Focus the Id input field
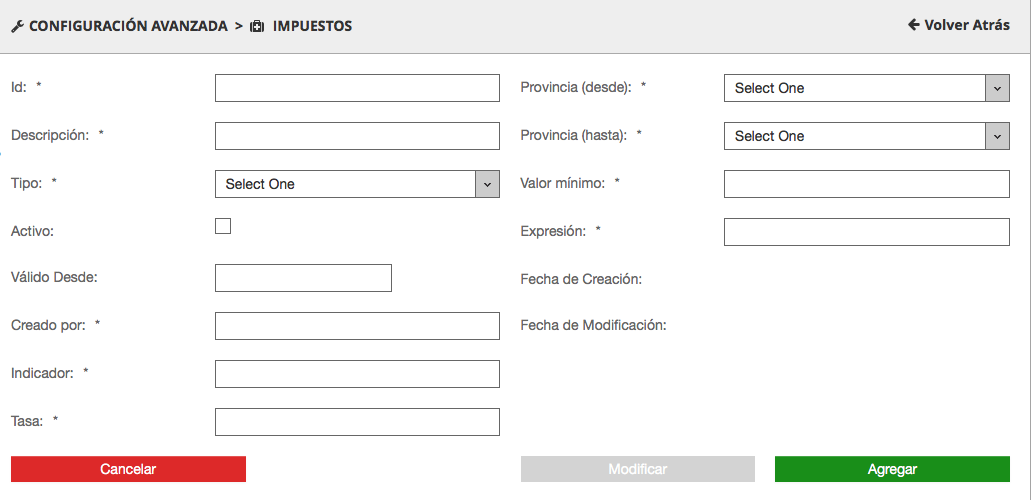Viewport: 1031px width, 500px height. [x=357, y=88]
